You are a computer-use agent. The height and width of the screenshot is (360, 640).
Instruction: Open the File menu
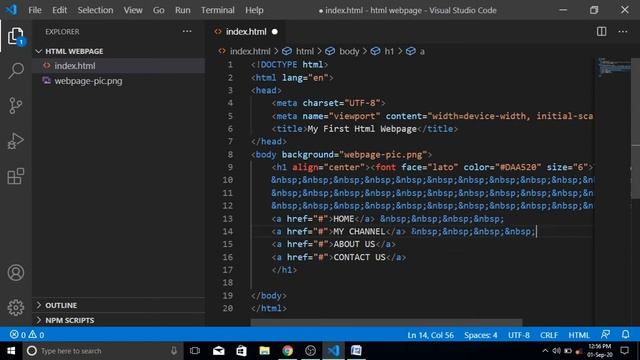(x=35, y=10)
